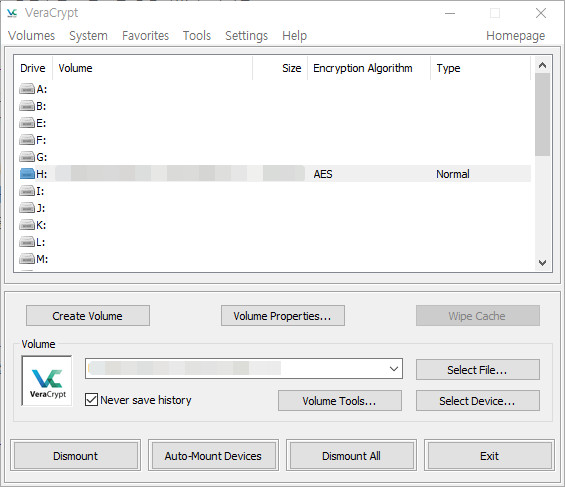
Task: Click the Type column header
Action: (480, 68)
